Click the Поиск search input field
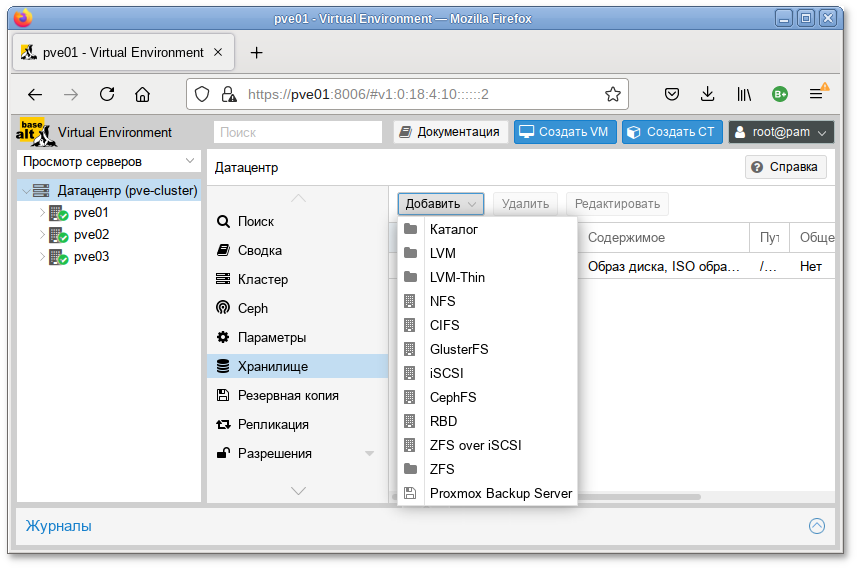 pos(298,132)
